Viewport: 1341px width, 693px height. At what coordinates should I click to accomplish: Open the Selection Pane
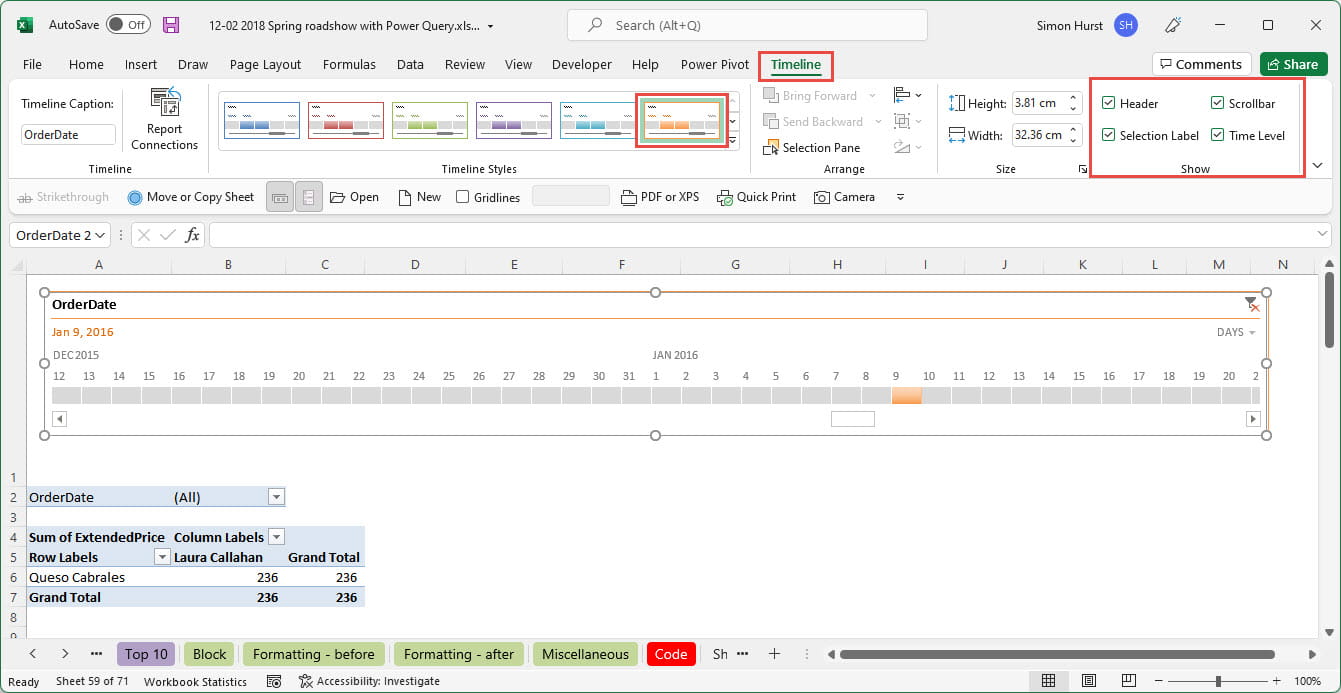point(811,147)
